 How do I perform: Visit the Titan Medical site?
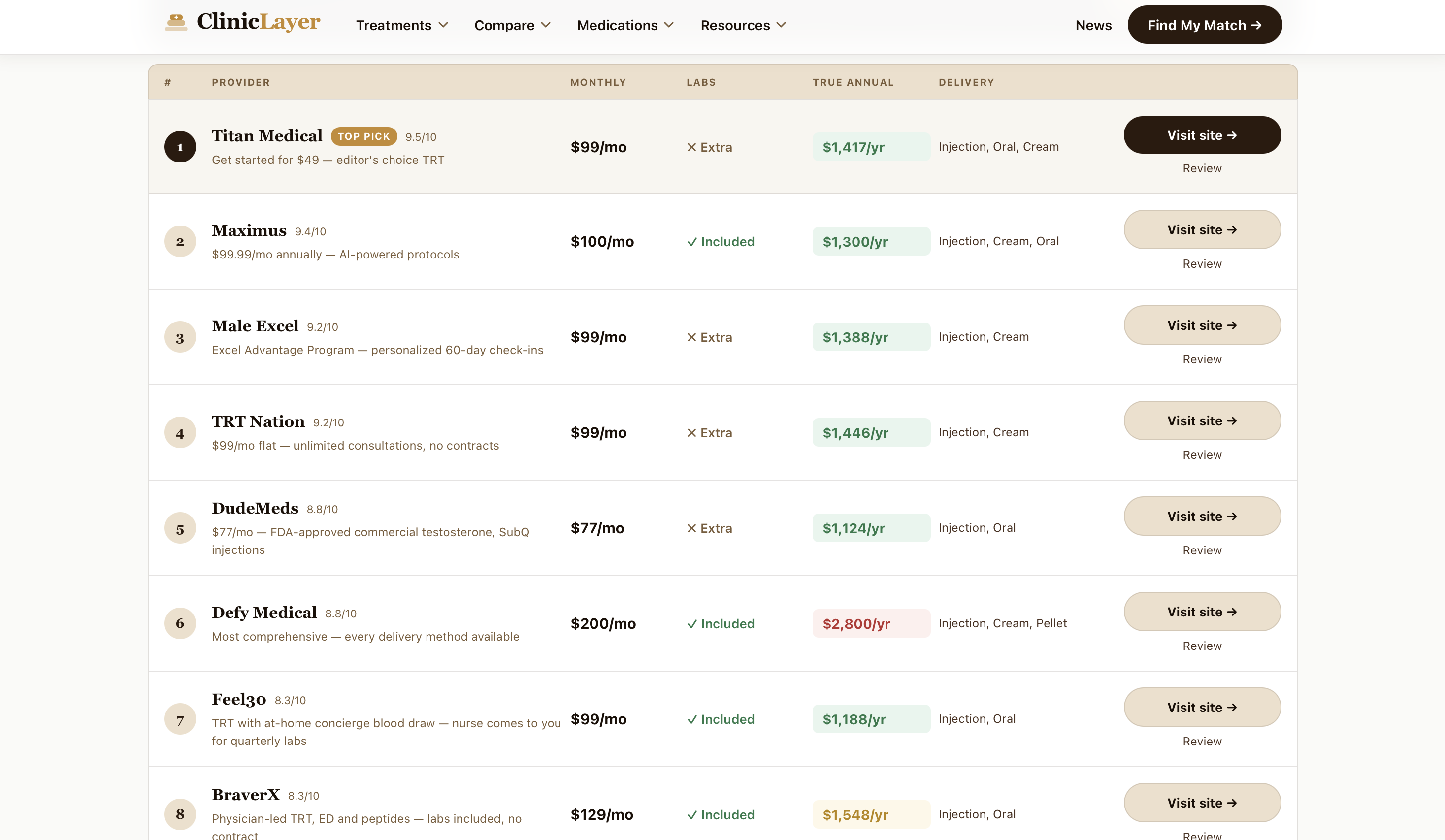1202,135
